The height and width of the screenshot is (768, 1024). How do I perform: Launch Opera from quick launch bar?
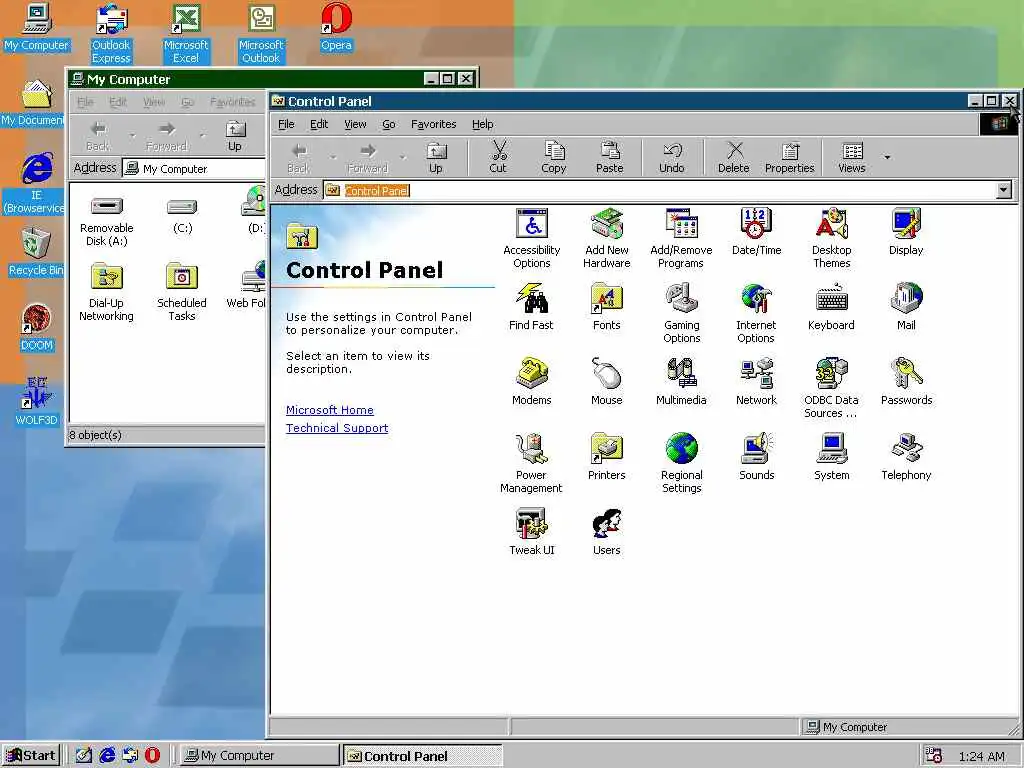pos(152,755)
